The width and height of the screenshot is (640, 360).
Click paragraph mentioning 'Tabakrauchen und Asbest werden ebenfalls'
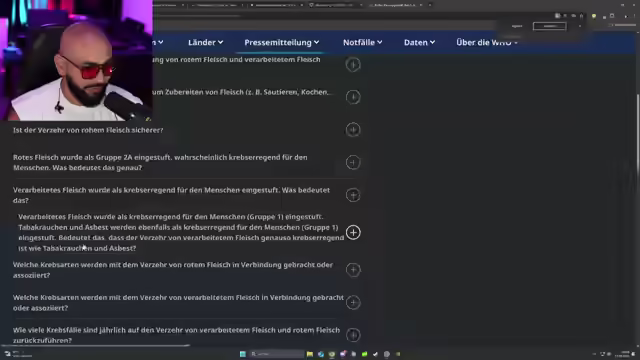[181, 232]
